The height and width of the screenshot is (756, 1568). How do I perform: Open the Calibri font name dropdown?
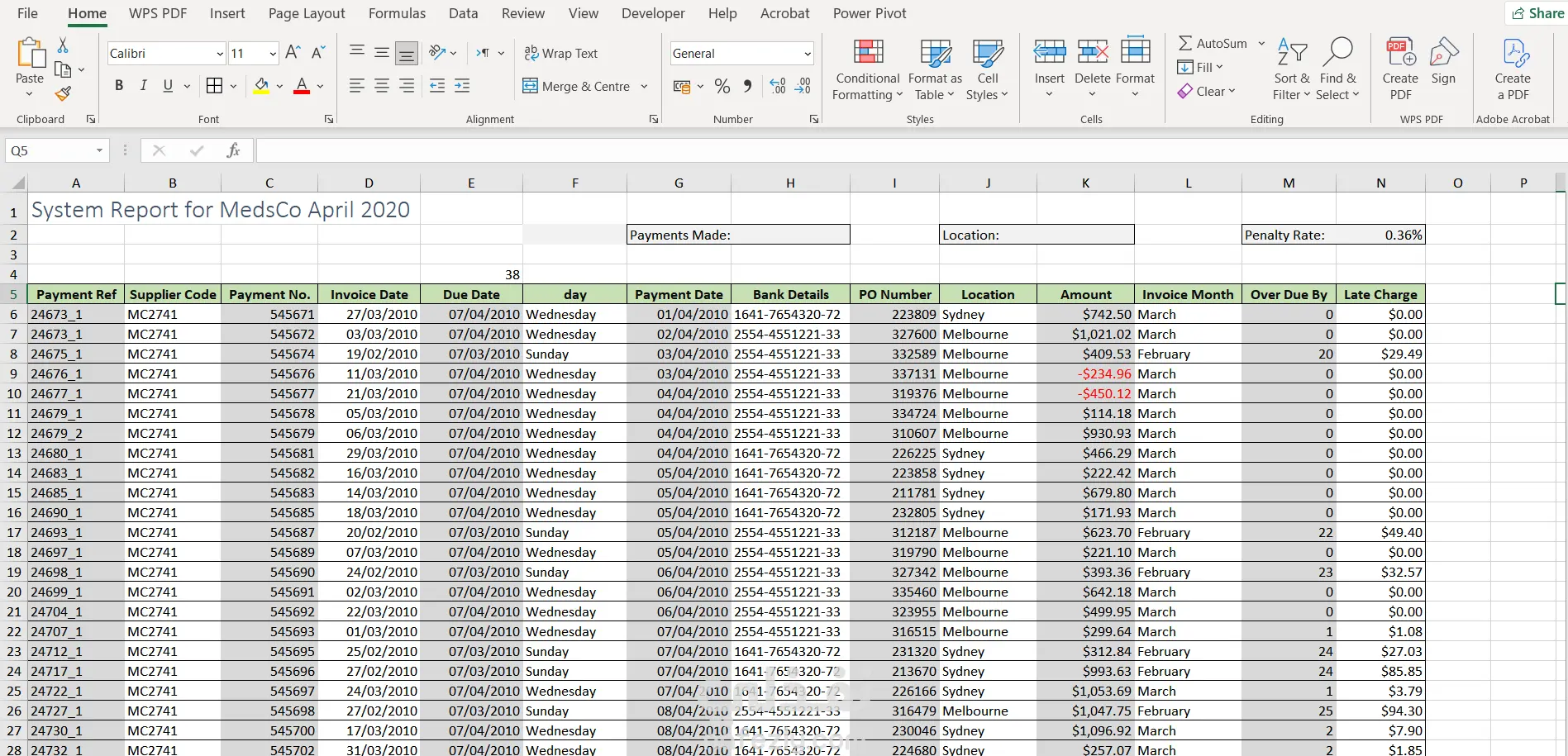click(x=220, y=54)
